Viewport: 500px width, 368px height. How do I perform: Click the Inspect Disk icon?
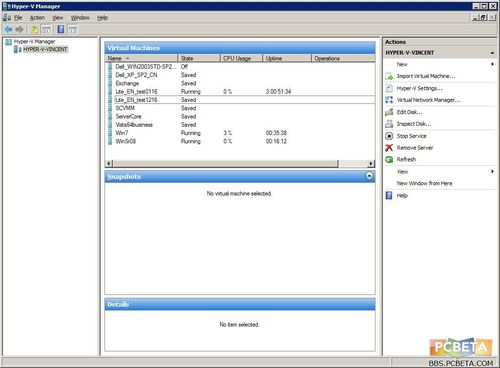coord(389,124)
